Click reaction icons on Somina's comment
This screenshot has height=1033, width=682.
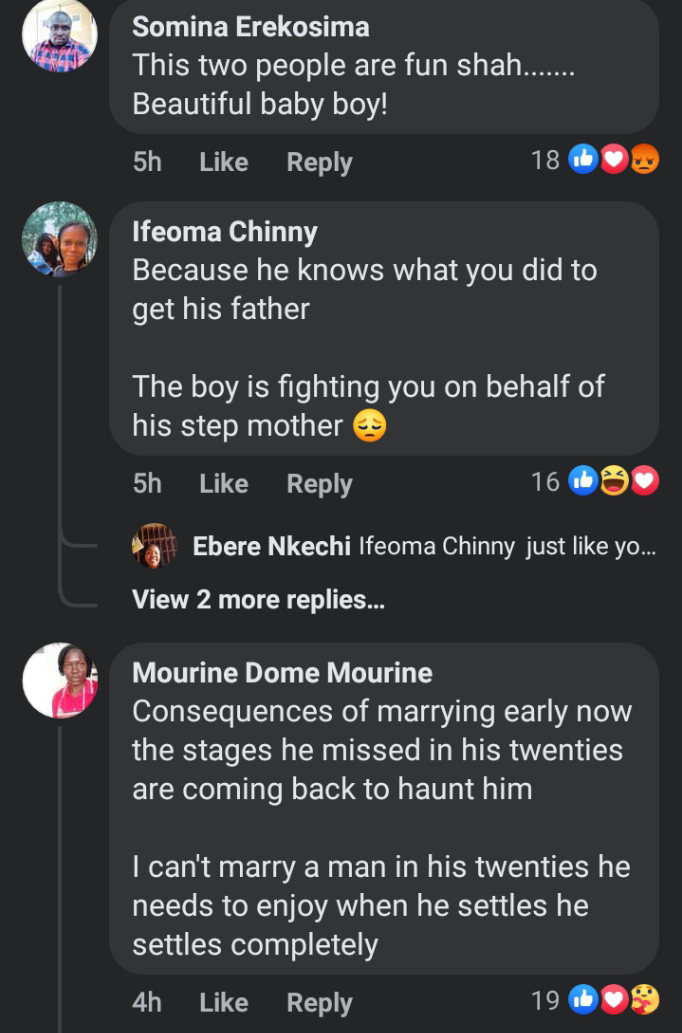(x=614, y=160)
